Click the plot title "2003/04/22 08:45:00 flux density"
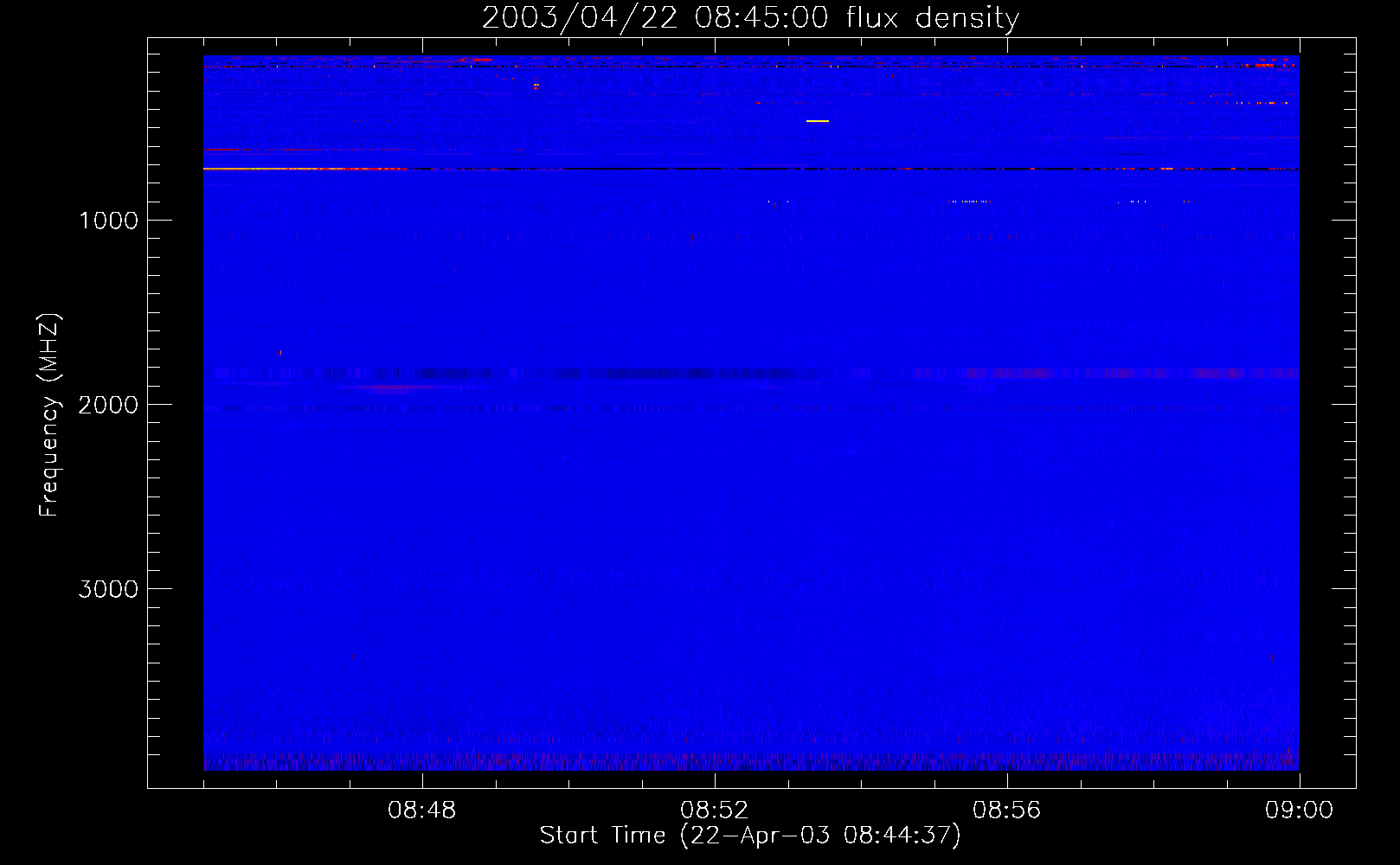1400x865 pixels. click(750, 18)
